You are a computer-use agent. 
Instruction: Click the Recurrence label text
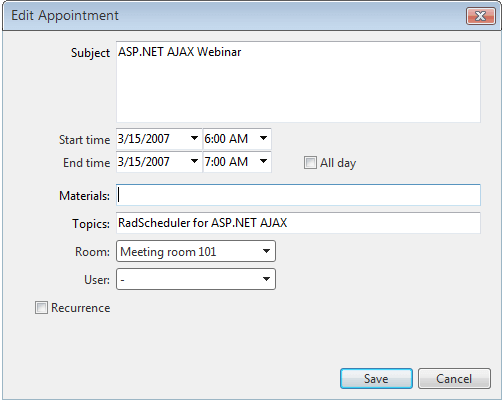tap(81, 308)
